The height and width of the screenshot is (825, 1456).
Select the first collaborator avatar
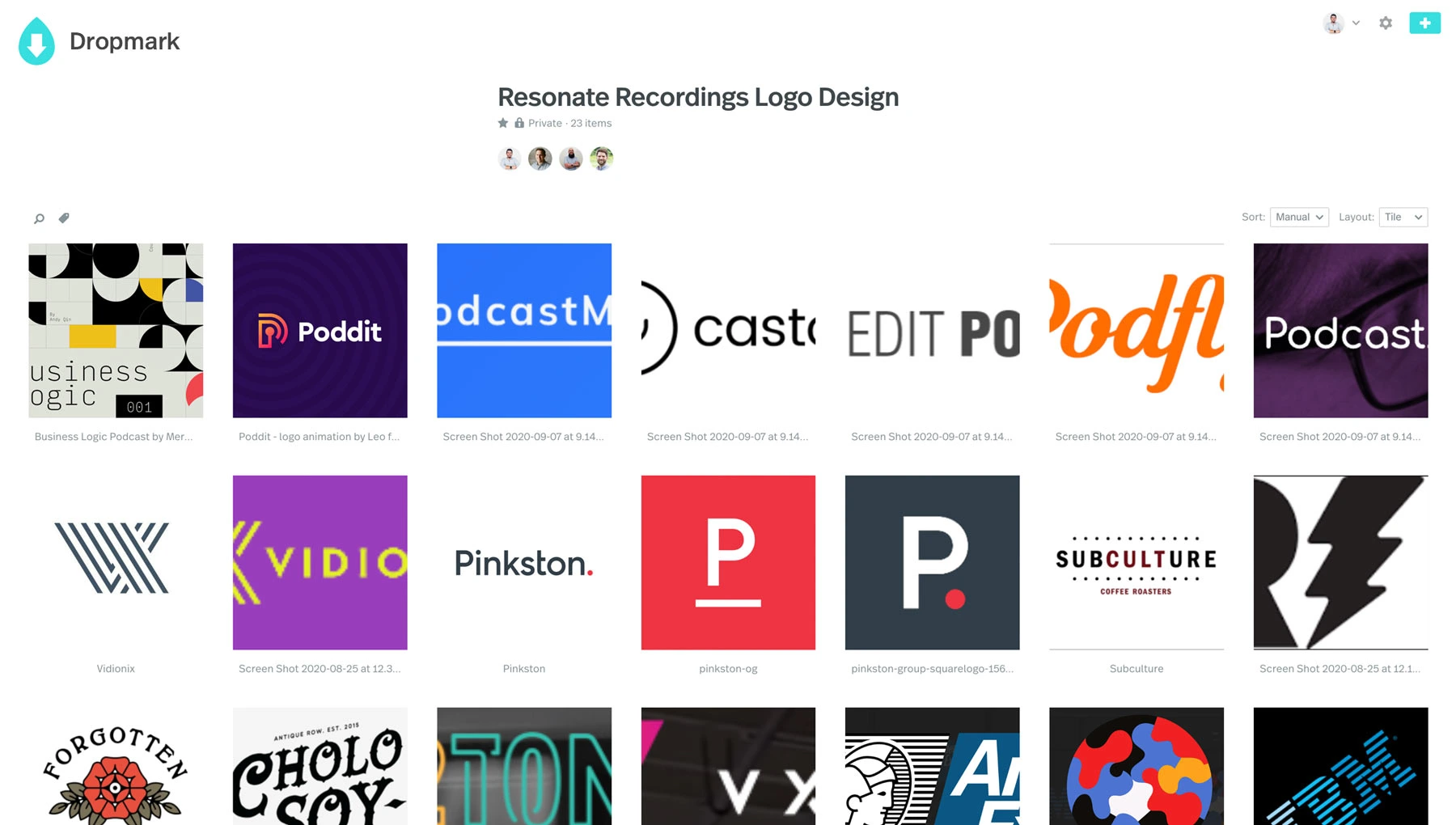coord(510,159)
